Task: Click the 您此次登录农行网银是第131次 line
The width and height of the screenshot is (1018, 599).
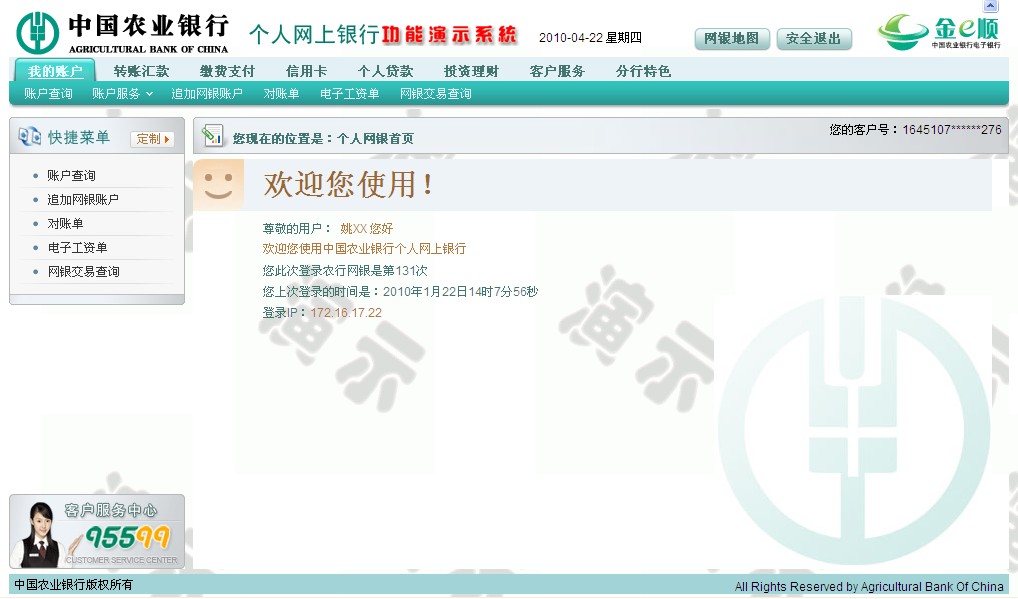Action: (345, 270)
